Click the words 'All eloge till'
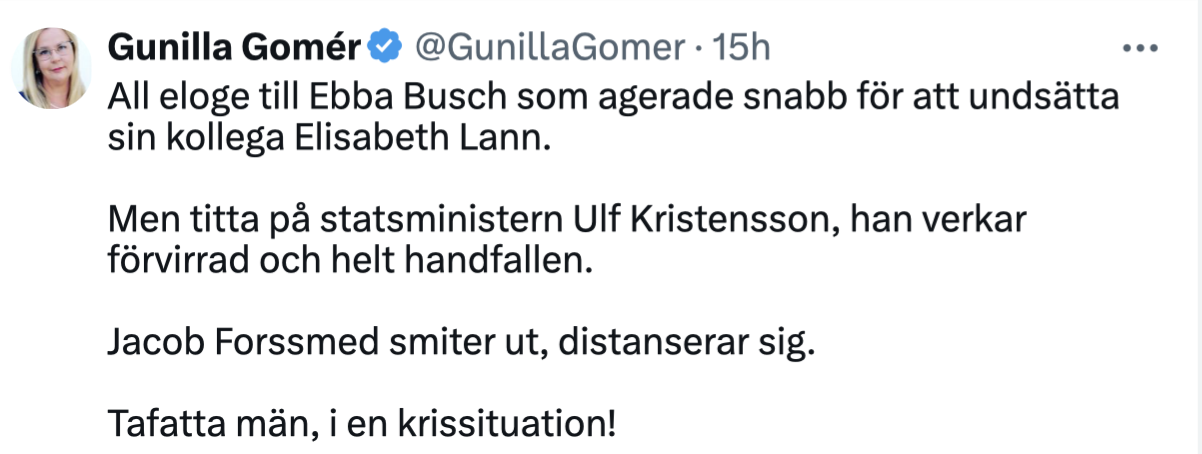1202x454 pixels. [x=171, y=100]
